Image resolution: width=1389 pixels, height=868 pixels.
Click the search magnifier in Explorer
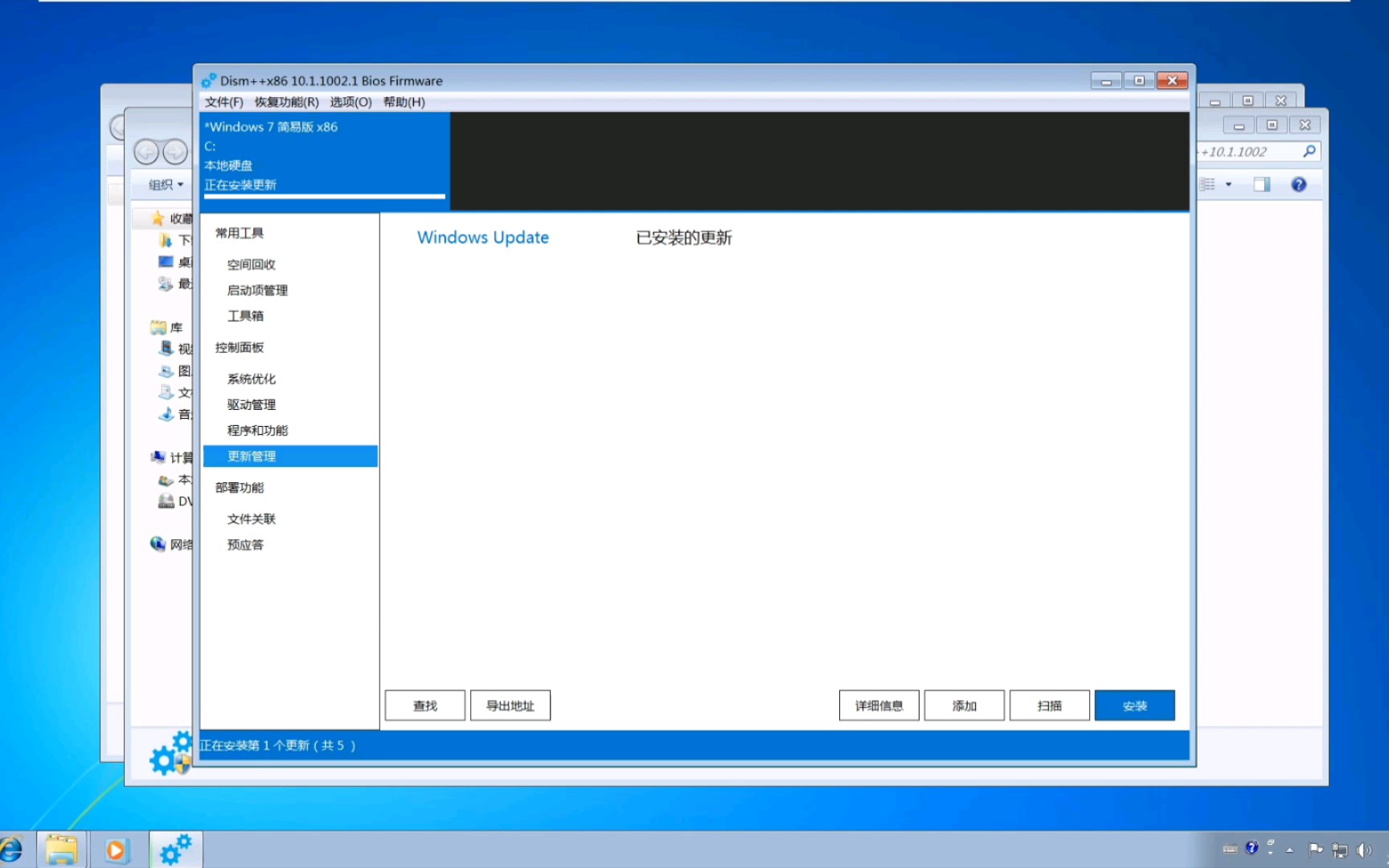tap(1309, 151)
